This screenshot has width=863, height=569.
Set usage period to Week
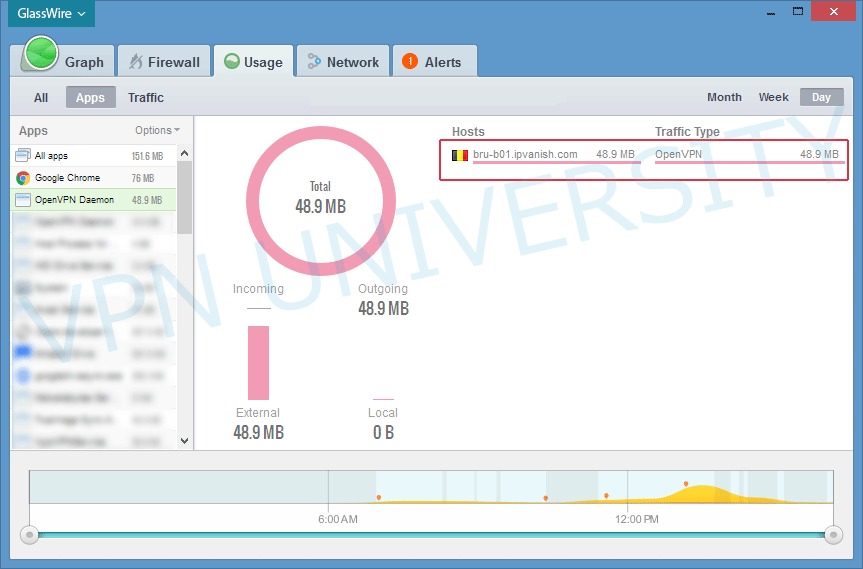773,97
